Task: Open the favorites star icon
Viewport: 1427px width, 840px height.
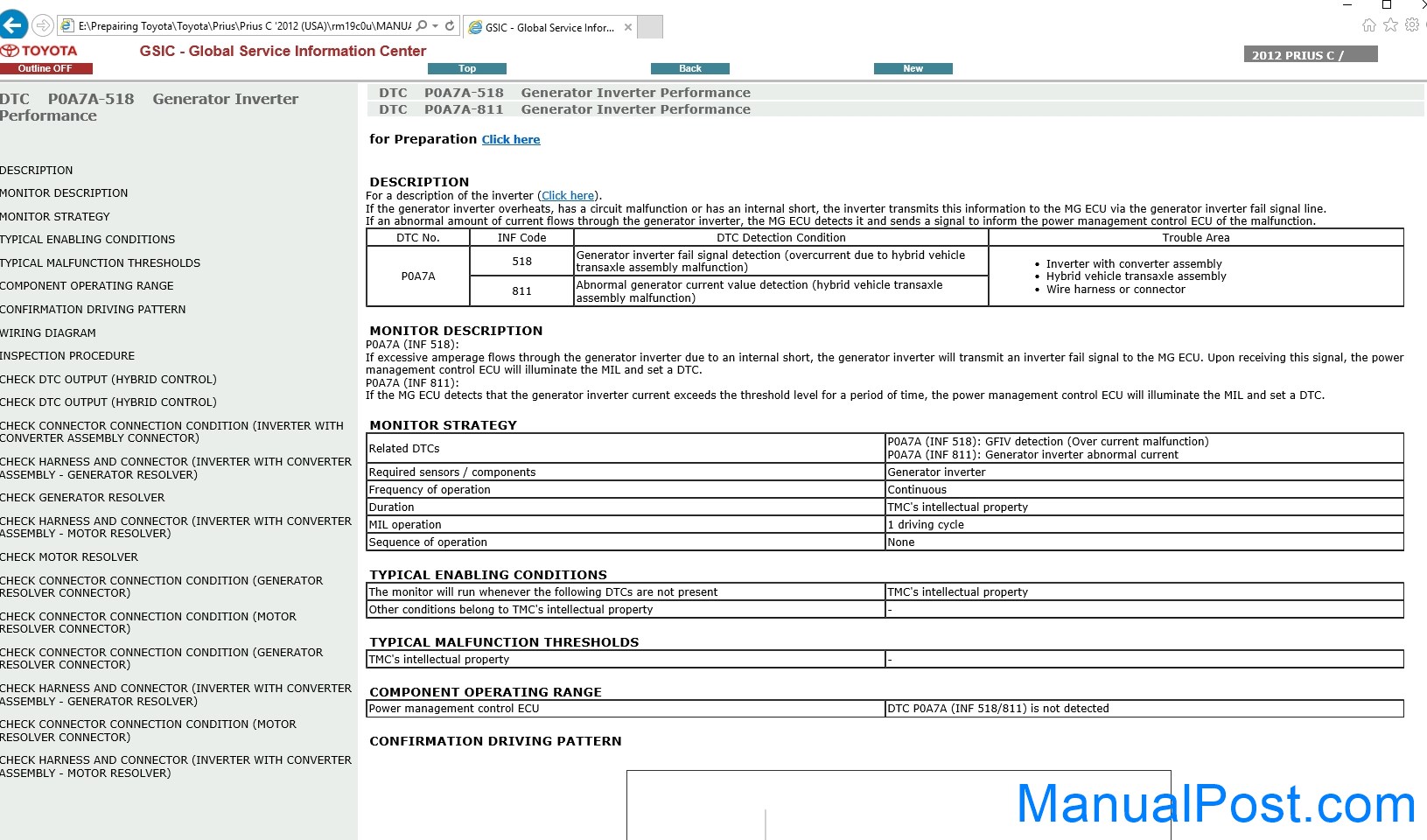Action: (1390, 25)
